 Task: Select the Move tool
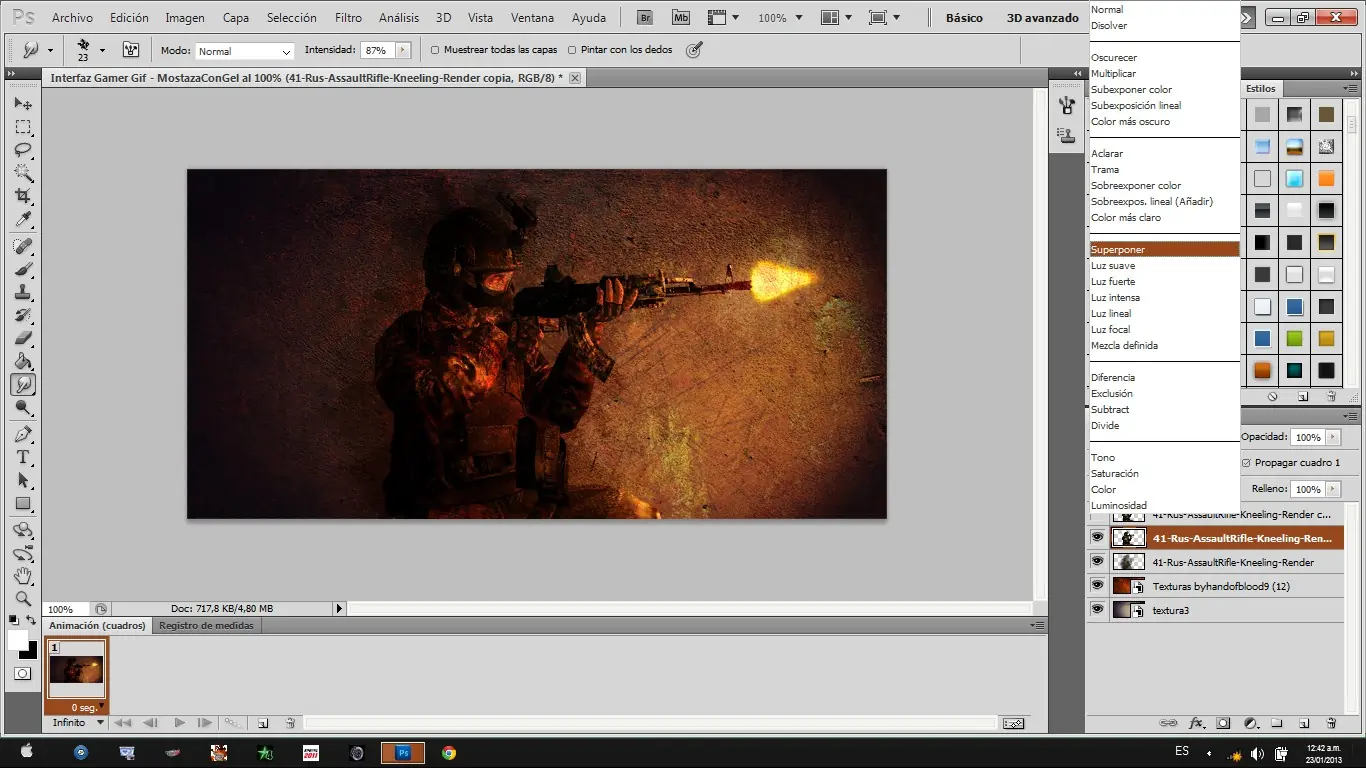(x=22, y=103)
